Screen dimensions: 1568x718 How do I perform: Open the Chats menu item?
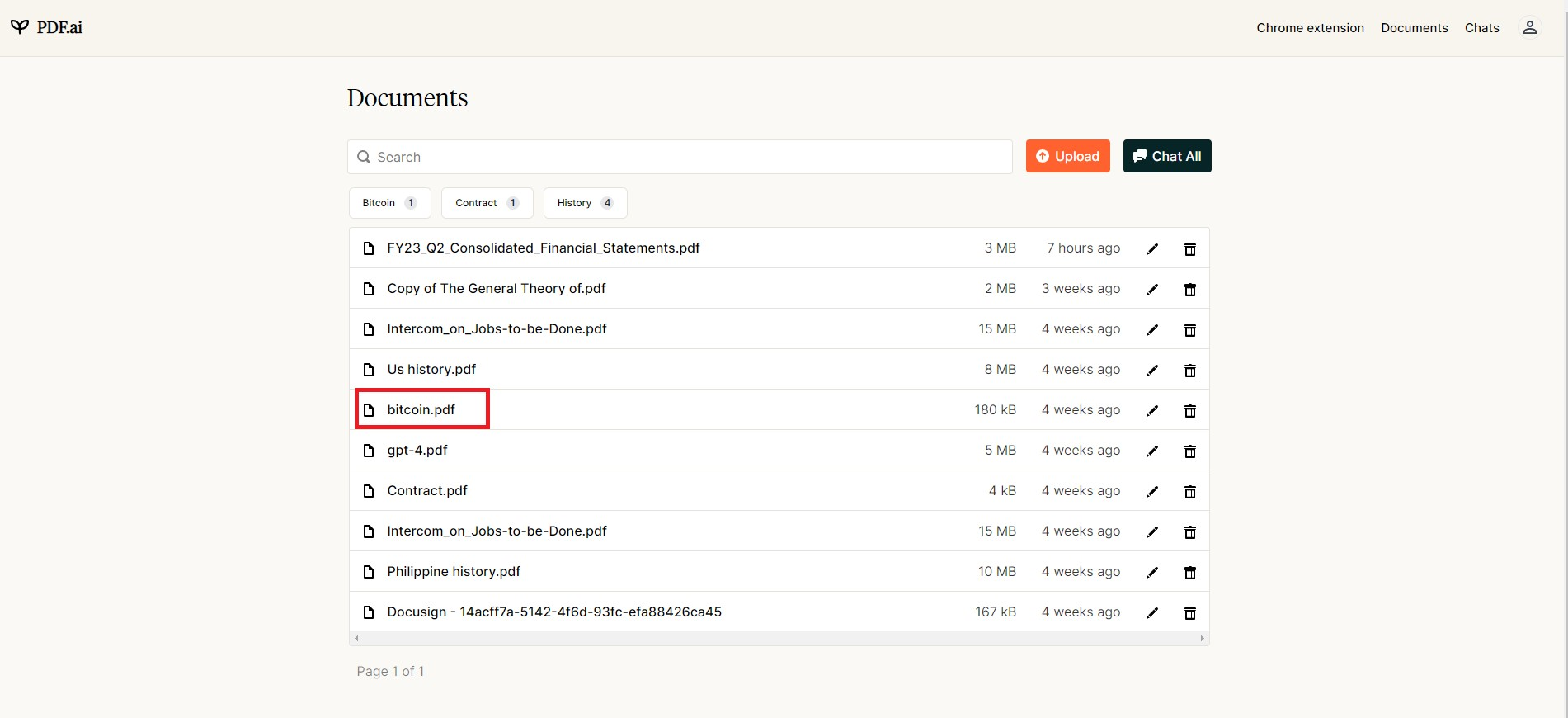click(1481, 28)
